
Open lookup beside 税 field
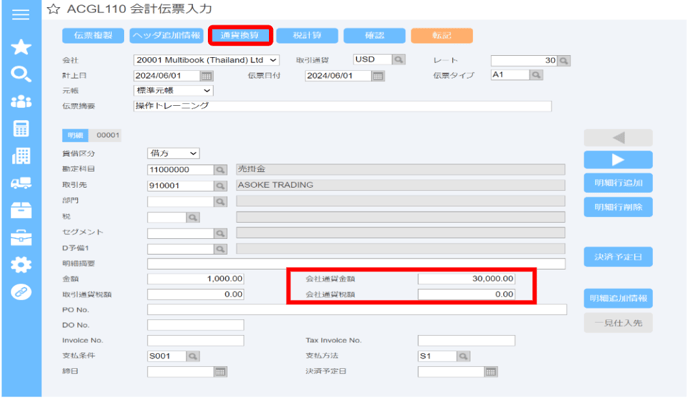pos(193,217)
